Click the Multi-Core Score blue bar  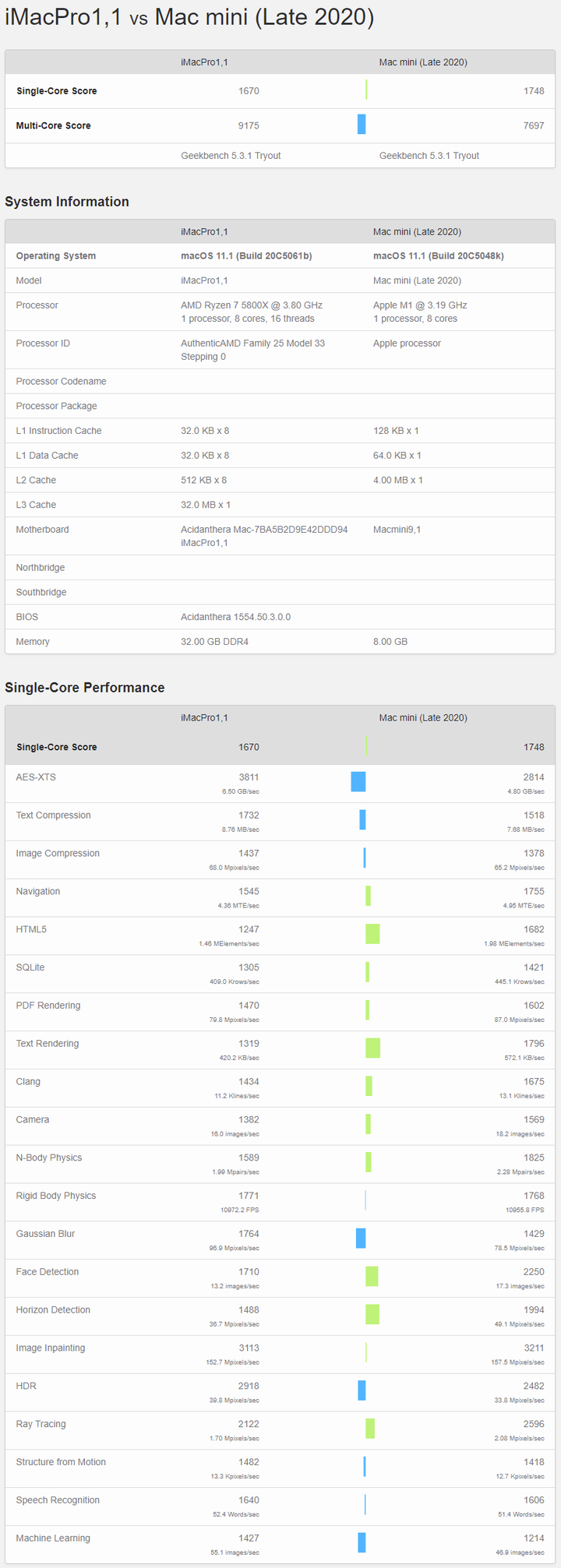coord(362,125)
